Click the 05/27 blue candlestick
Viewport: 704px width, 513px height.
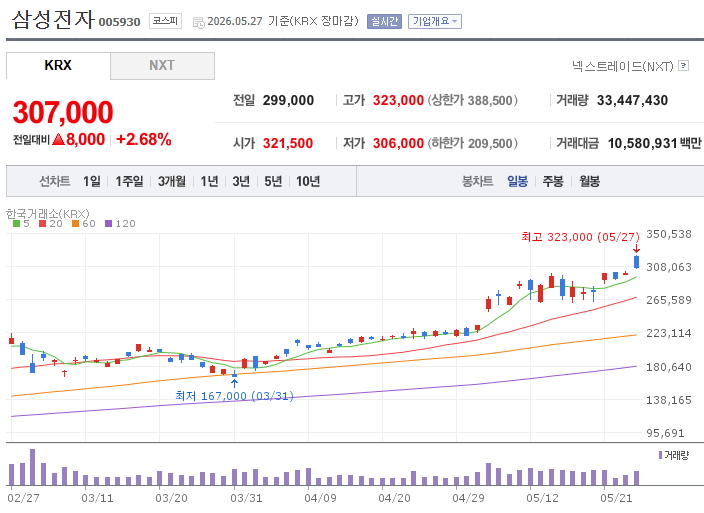click(x=636, y=262)
